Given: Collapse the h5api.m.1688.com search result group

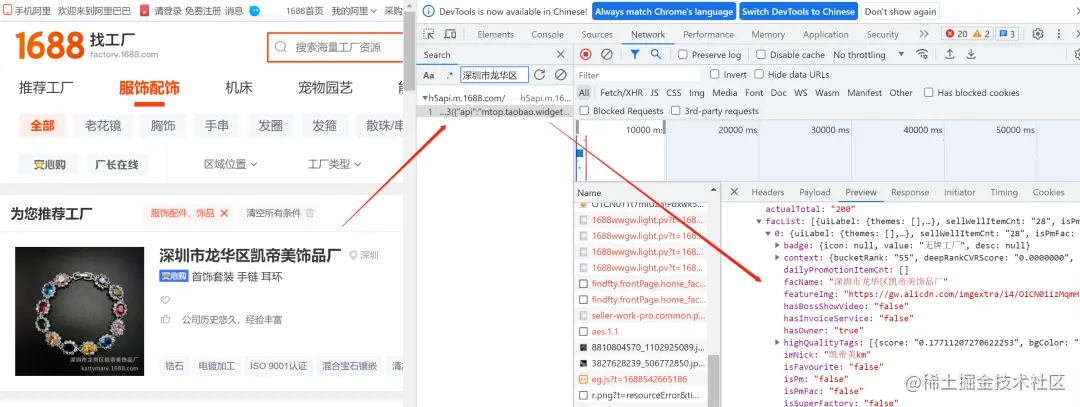Looking at the screenshot, I should 425,98.
